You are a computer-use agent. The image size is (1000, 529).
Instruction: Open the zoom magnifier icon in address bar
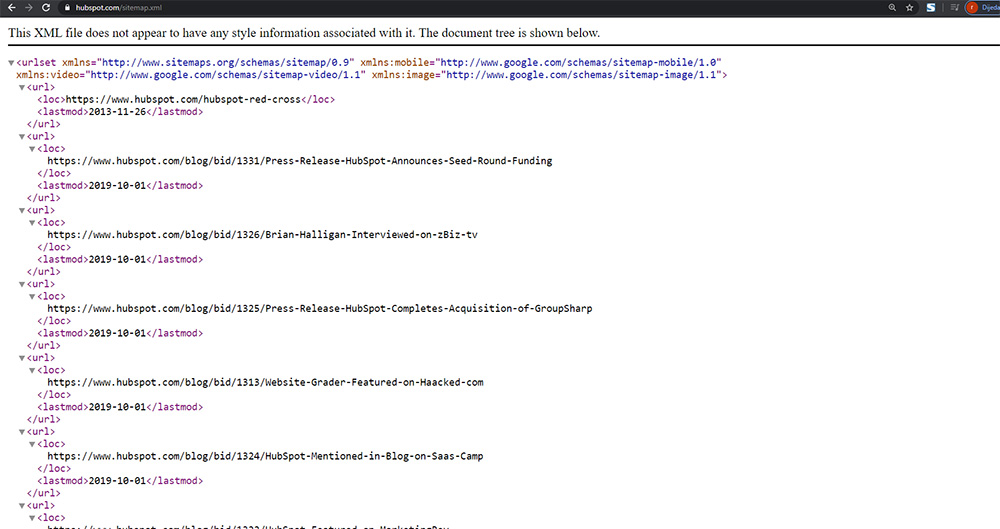(892, 8)
